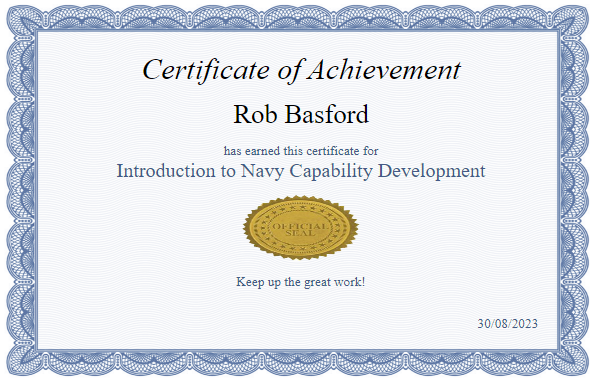This screenshot has width=595, height=380.
Task: Click the gold official seal emblem
Action: (301, 228)
